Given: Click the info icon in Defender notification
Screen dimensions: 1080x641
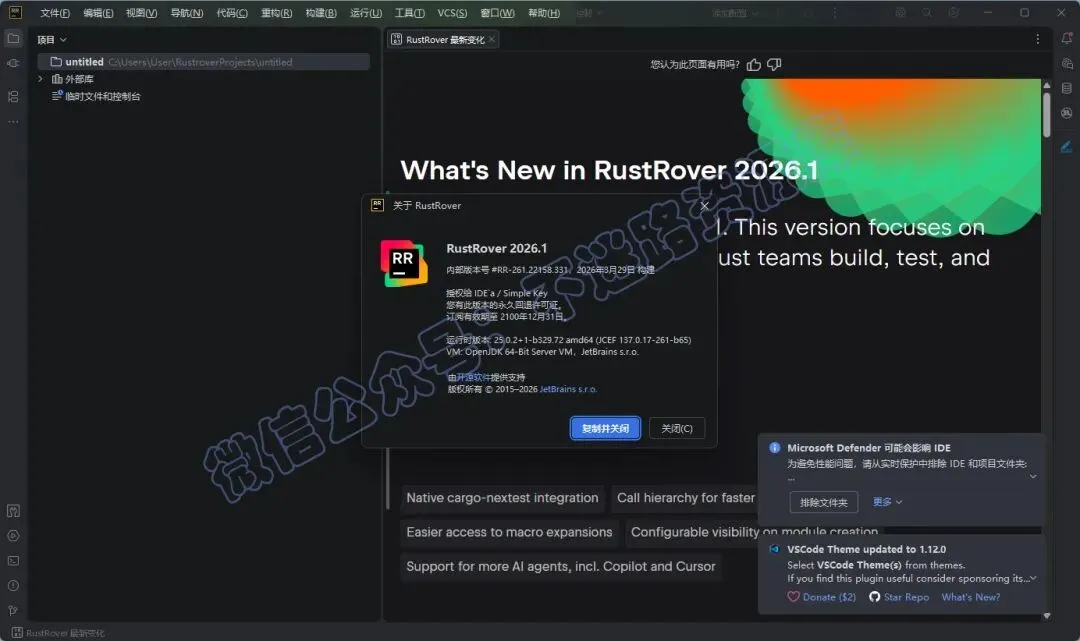Looking at the screenshot, I should pyautogui.click(x=774, y=448).
